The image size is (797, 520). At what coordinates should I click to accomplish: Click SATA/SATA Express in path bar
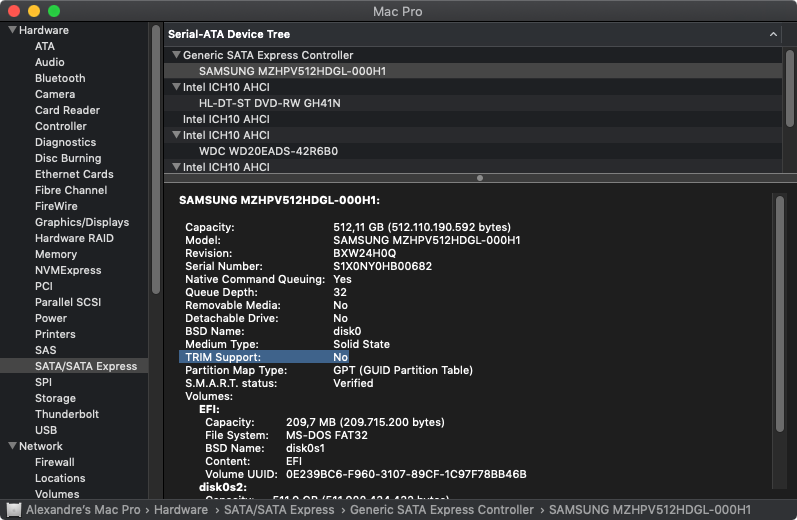(x=279, y=510)
